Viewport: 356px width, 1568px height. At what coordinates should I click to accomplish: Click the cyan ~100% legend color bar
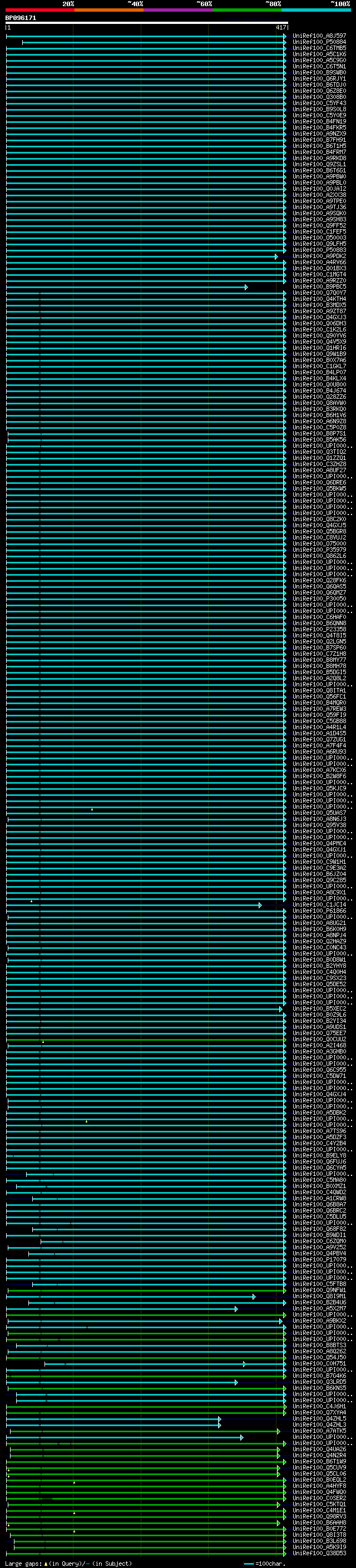point(316,10)
